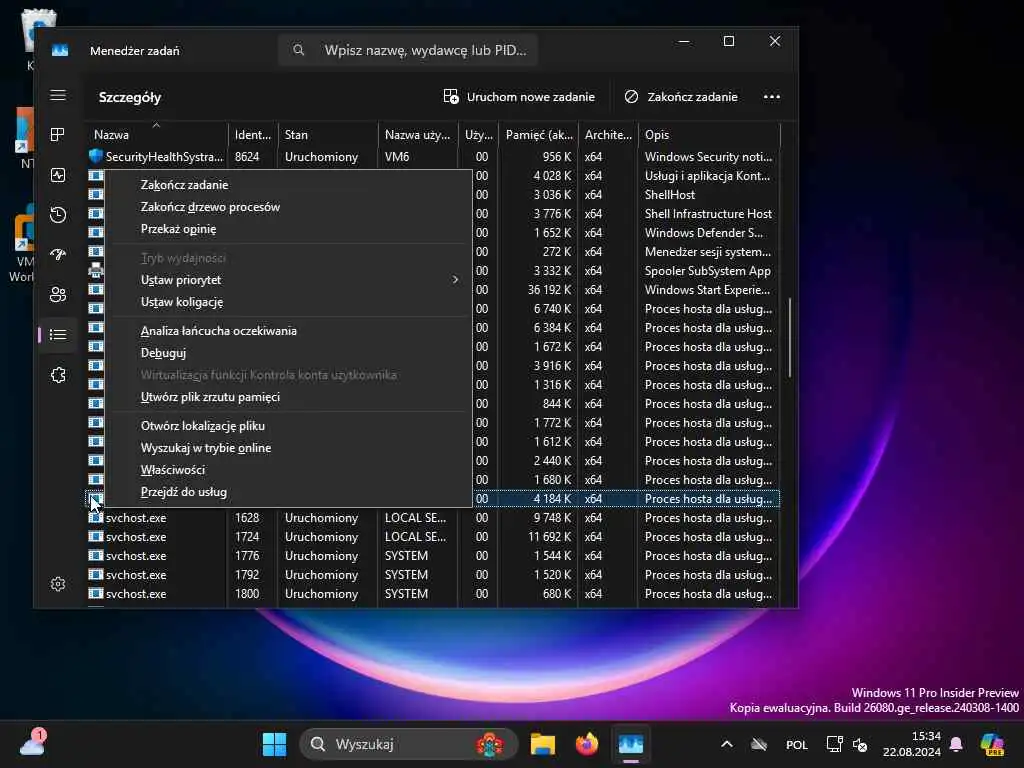Open Startup apps page icon in sidebar
Image resolution: width=1024 pixels, height=768 pixels.
pos(57,255)
